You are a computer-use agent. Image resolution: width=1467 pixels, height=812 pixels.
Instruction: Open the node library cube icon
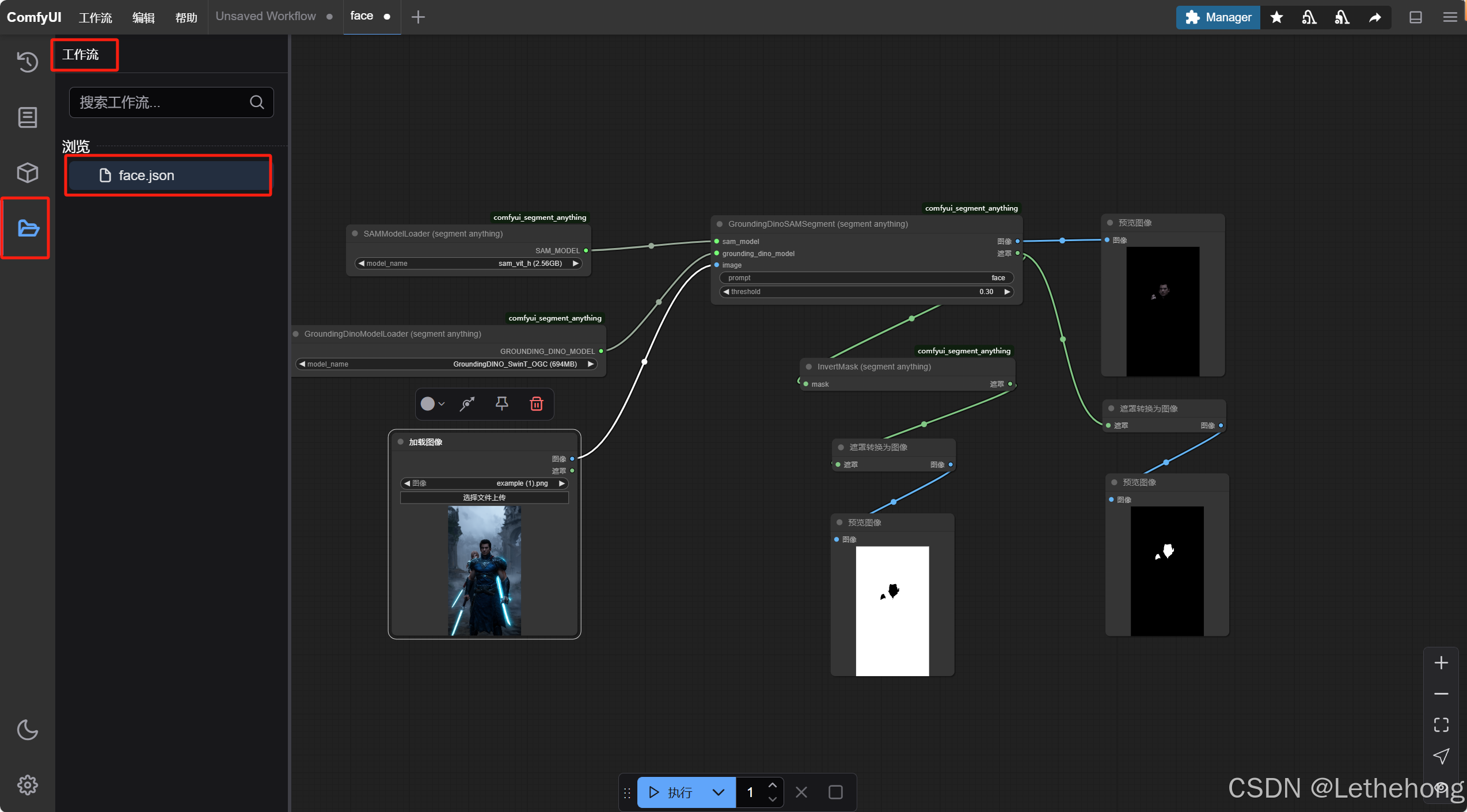click(27, 173)
